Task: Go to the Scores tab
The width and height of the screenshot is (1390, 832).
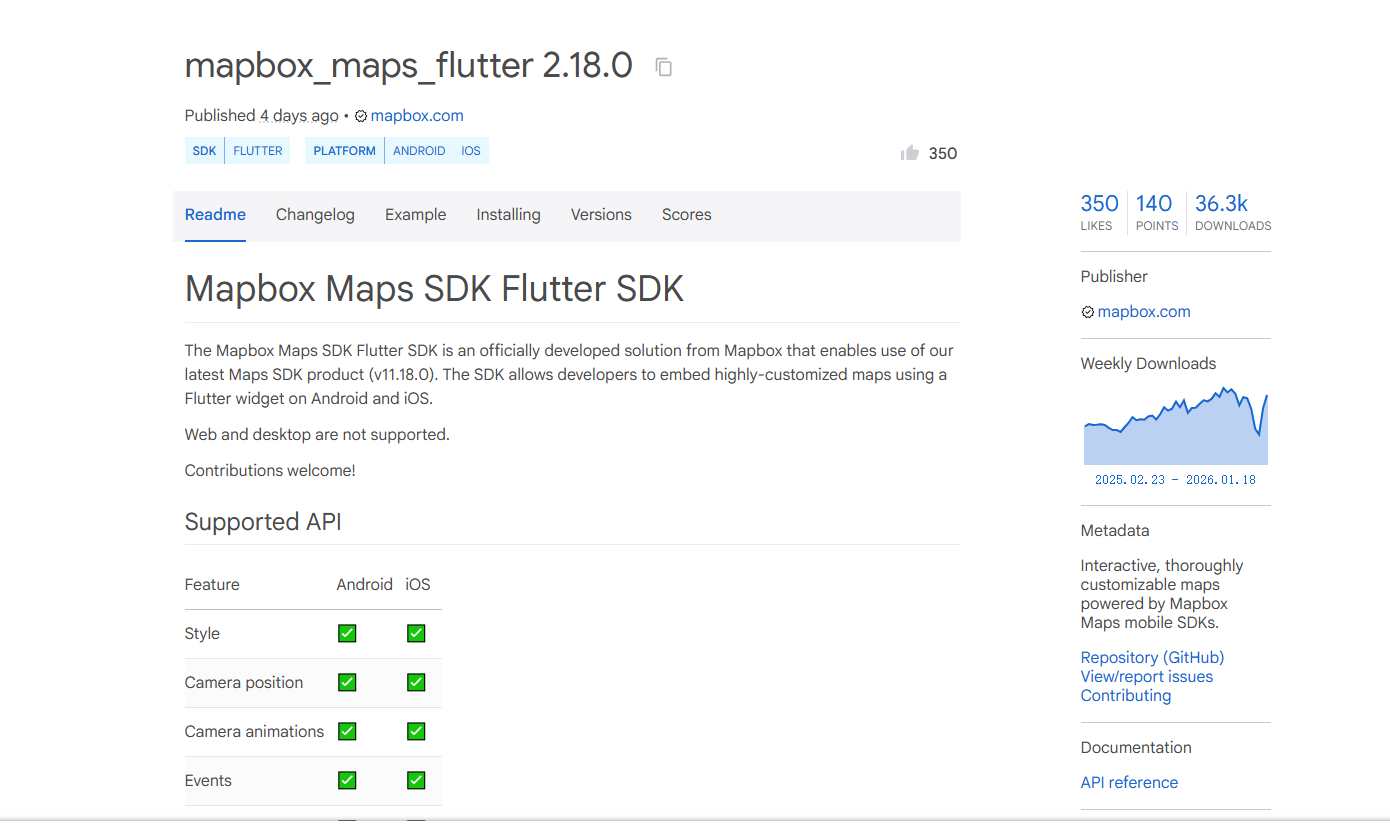Action: (x=686, y=215)
